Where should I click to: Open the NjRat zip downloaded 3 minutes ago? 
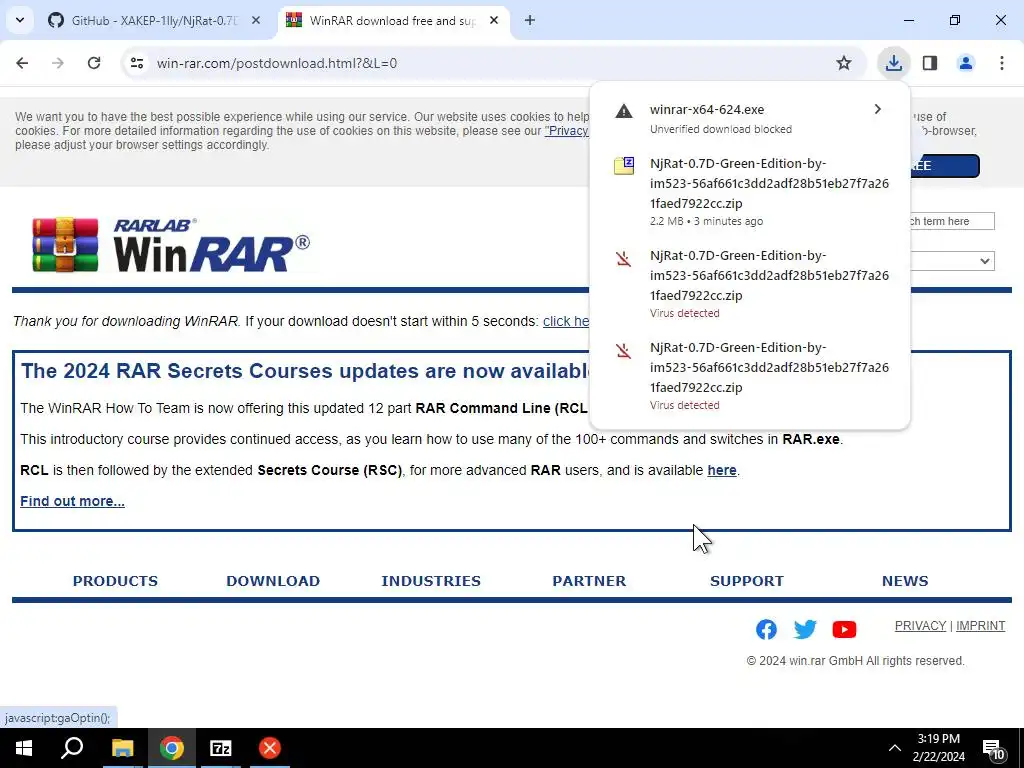click(750, 191)
